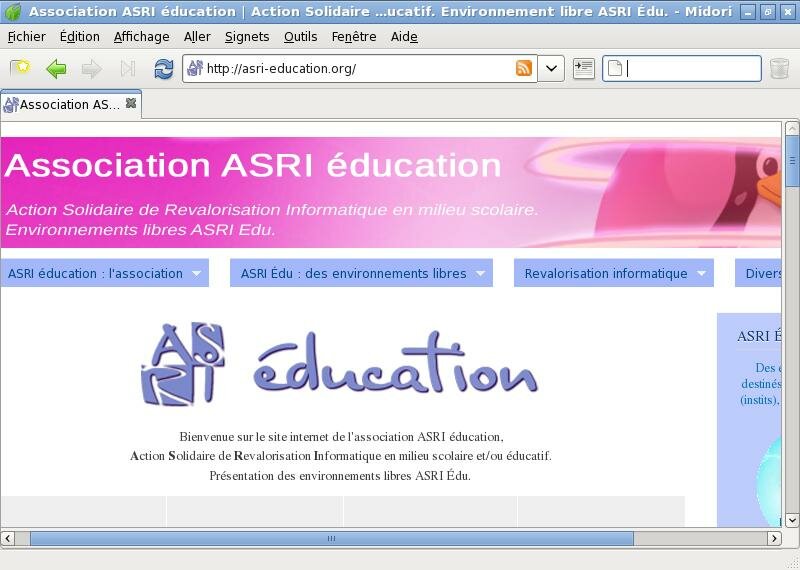Click the sidebar 'destinés' link text
The image size is (800, 570).
click(x=761, y=383)
